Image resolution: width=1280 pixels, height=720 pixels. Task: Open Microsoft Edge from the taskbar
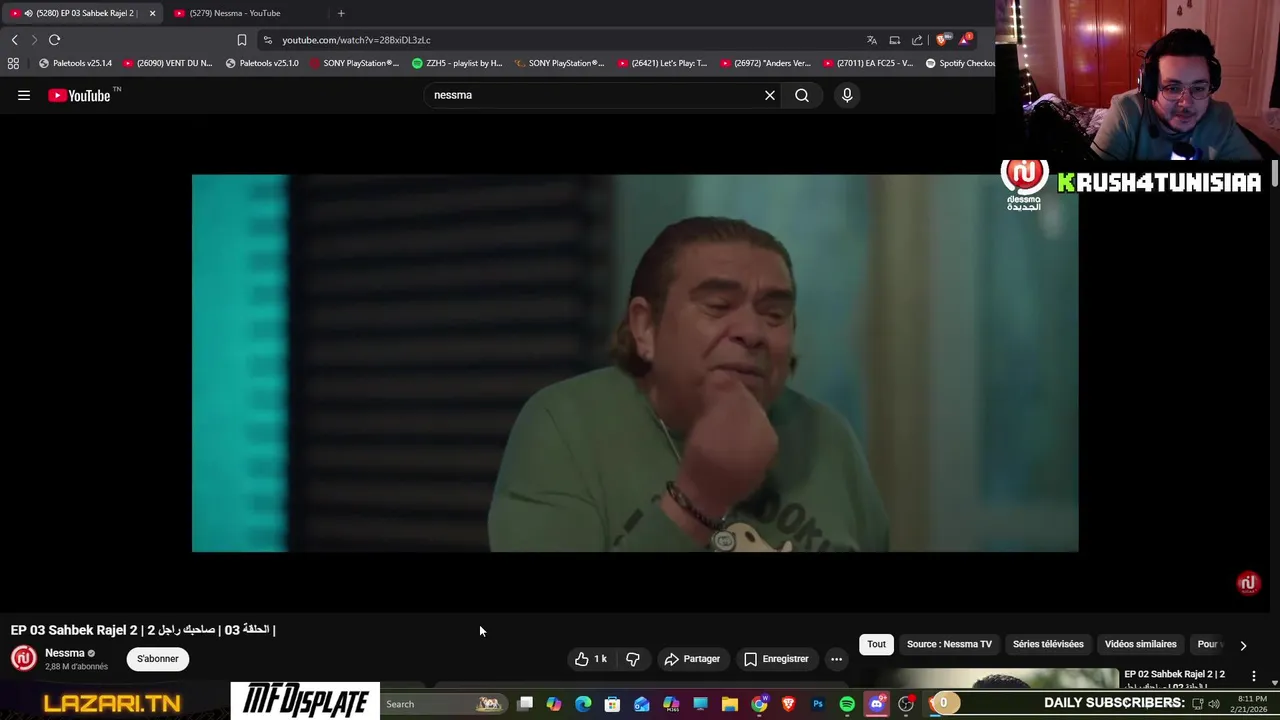[x=583, y=704]
